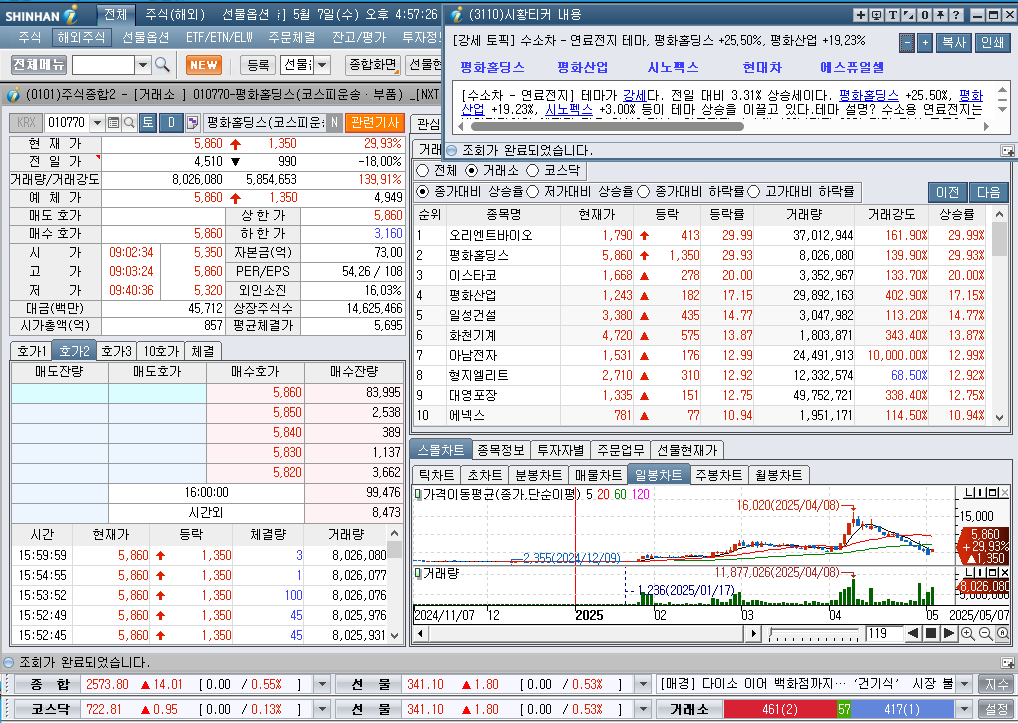Open dropdown beside 거래소 advance-decline bar

[965, 709]
